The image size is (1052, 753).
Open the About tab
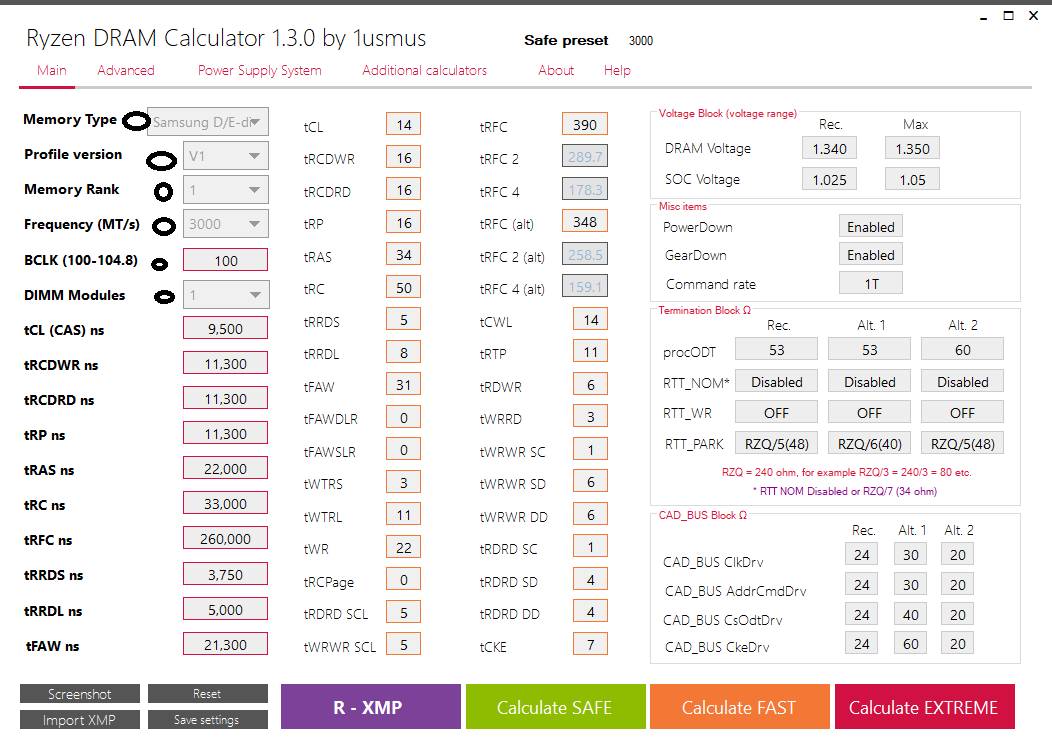click(x=556, y=70)
